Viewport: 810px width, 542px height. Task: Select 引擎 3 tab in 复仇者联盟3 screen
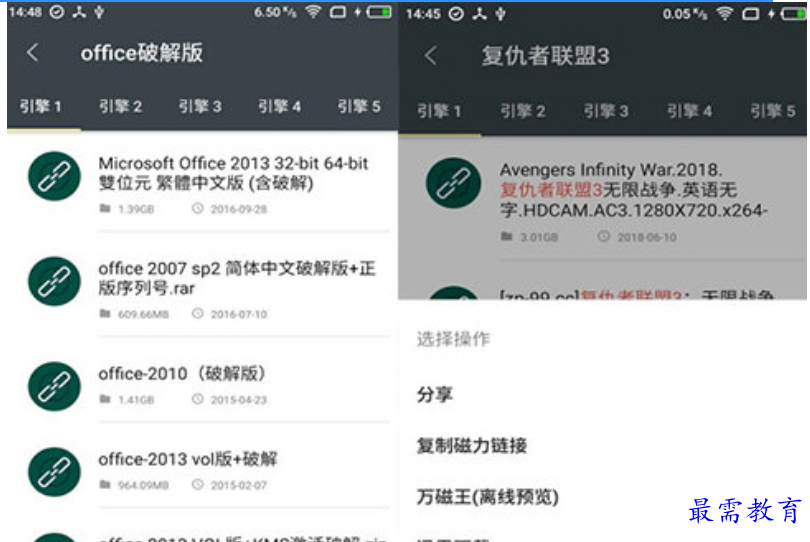pos(606,111)
